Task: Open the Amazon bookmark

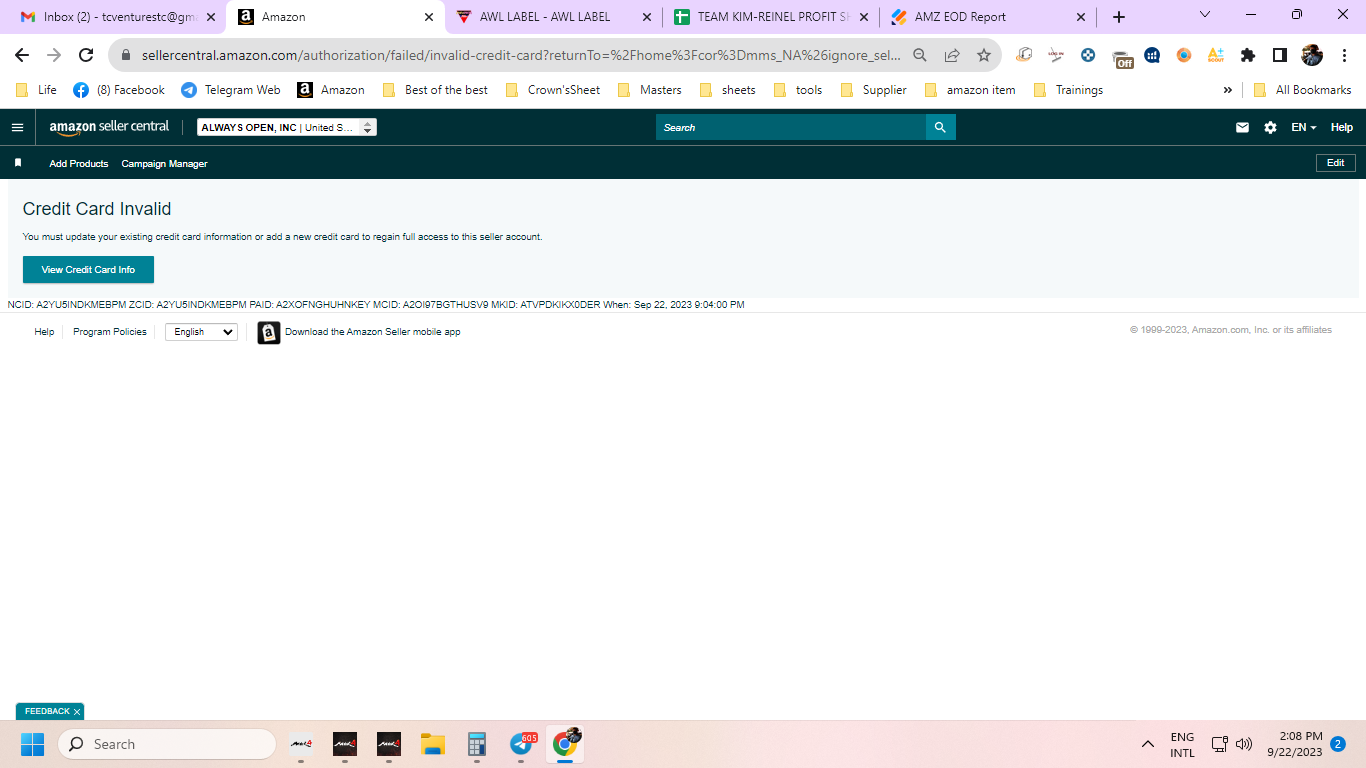Action: coord(331,90)
